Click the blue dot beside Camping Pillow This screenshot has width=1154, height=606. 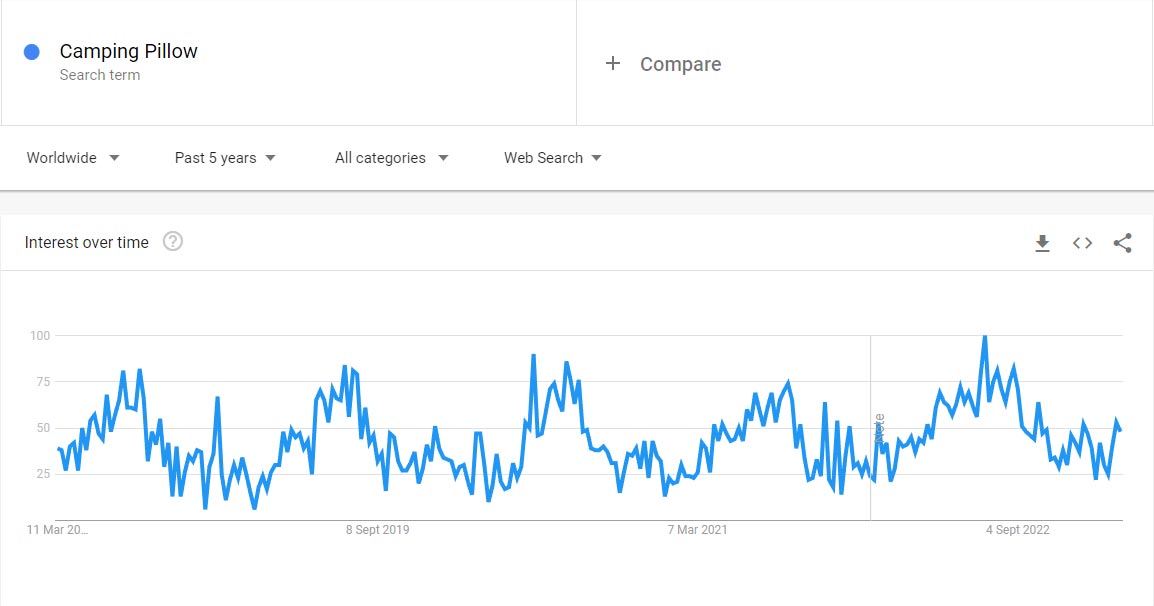tap(32, 52)
